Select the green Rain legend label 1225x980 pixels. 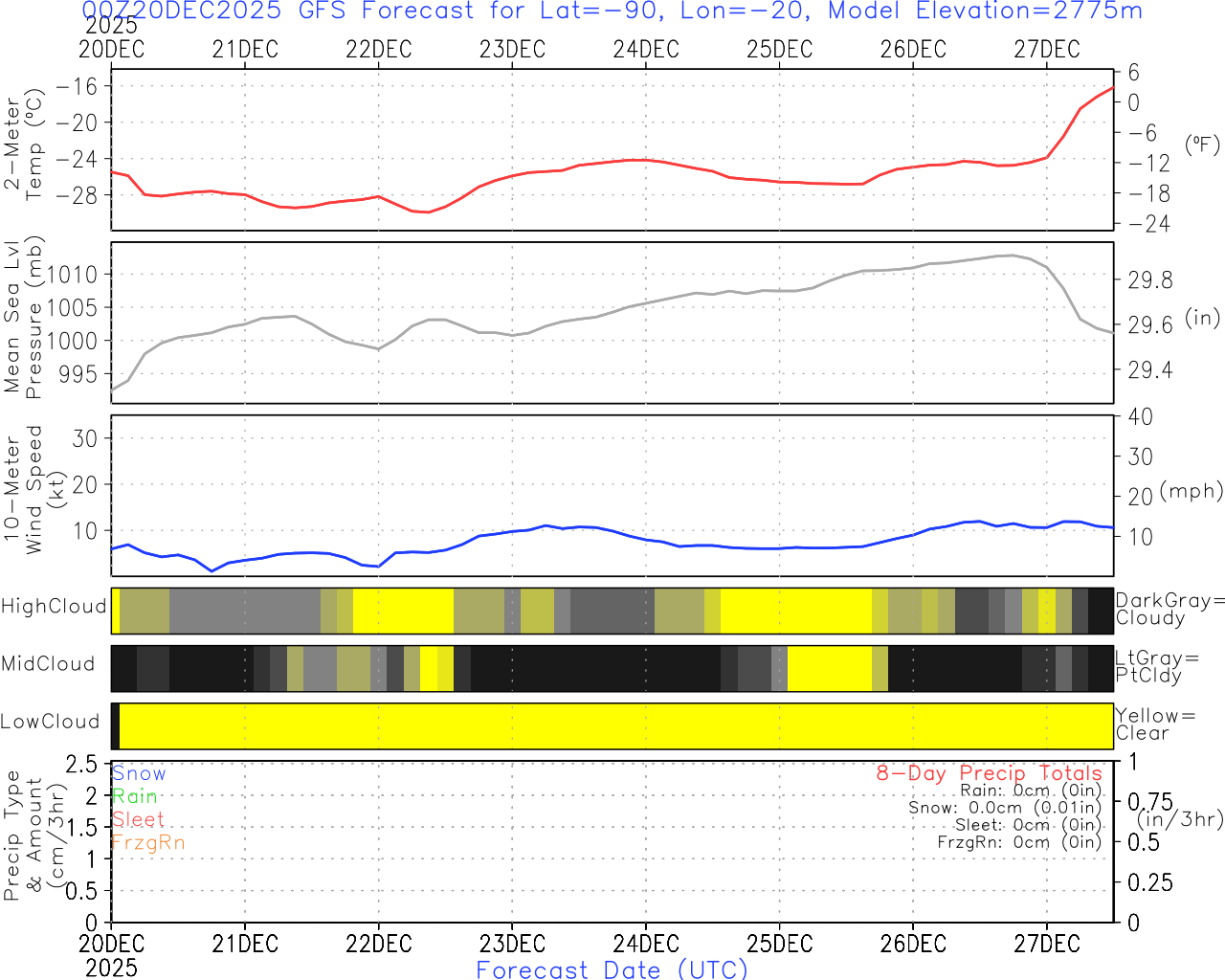[134, 796]
